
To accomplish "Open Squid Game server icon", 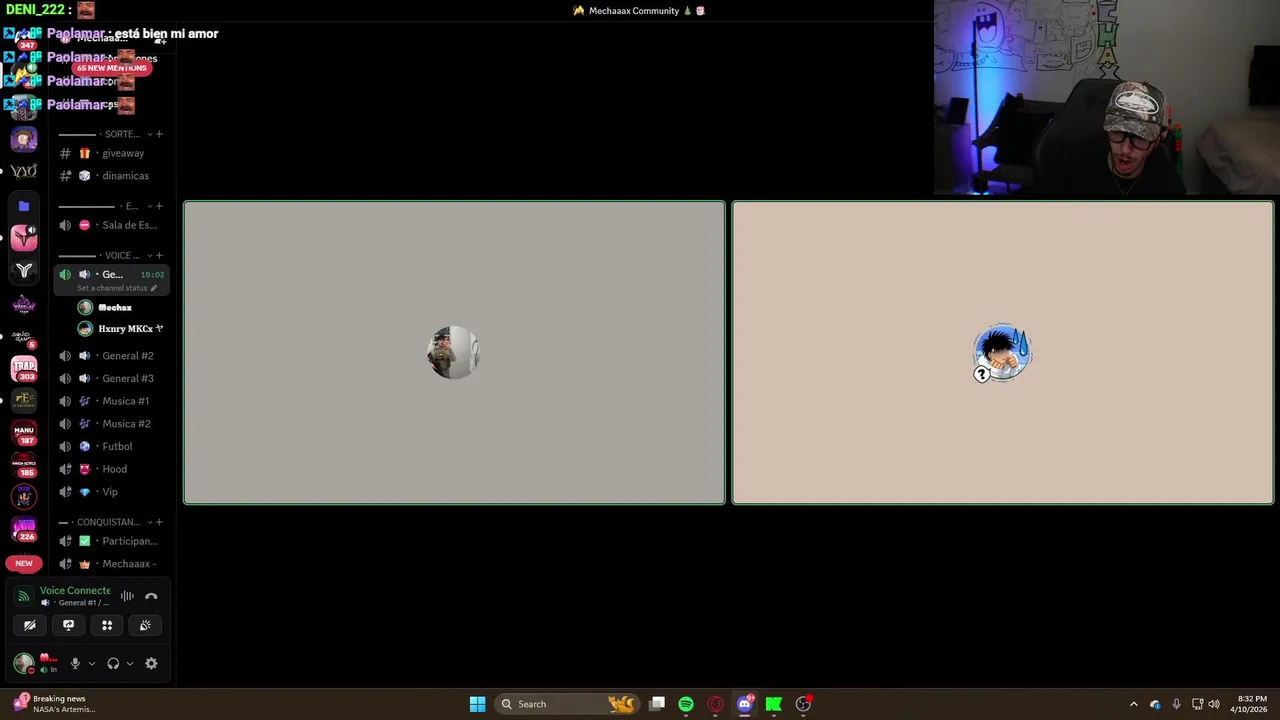I will (x=24, y=337).
